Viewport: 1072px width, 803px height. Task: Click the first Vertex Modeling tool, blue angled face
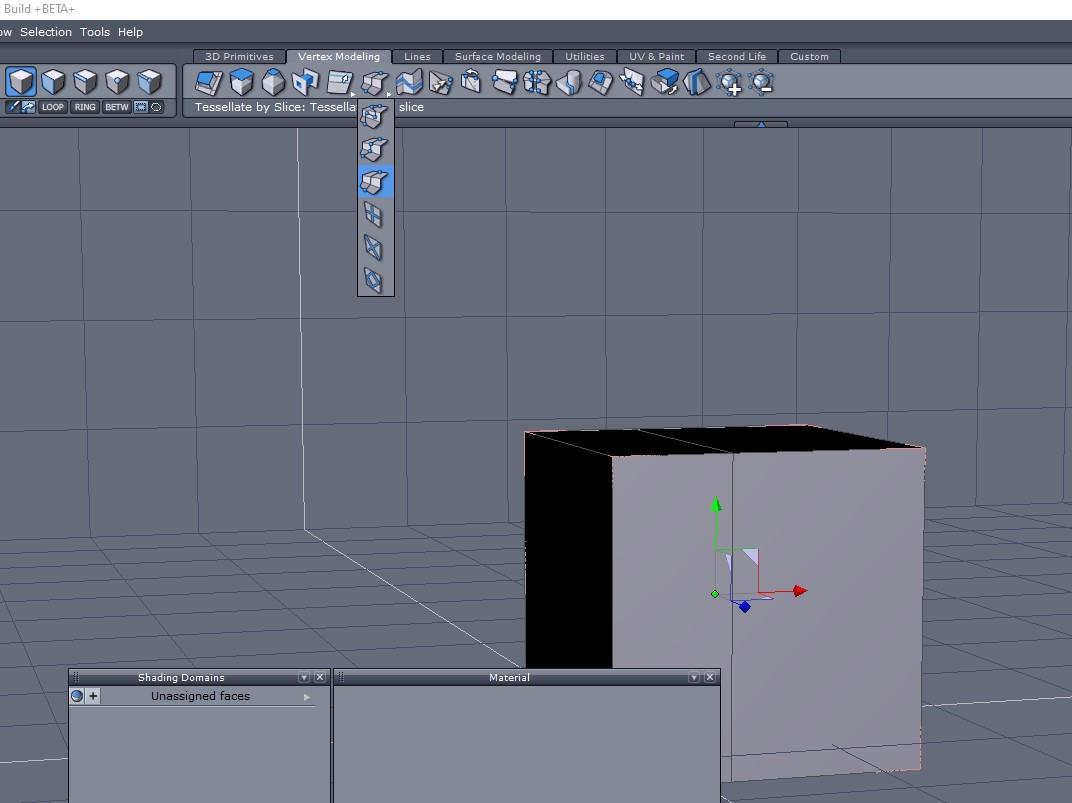pos(209,82)
